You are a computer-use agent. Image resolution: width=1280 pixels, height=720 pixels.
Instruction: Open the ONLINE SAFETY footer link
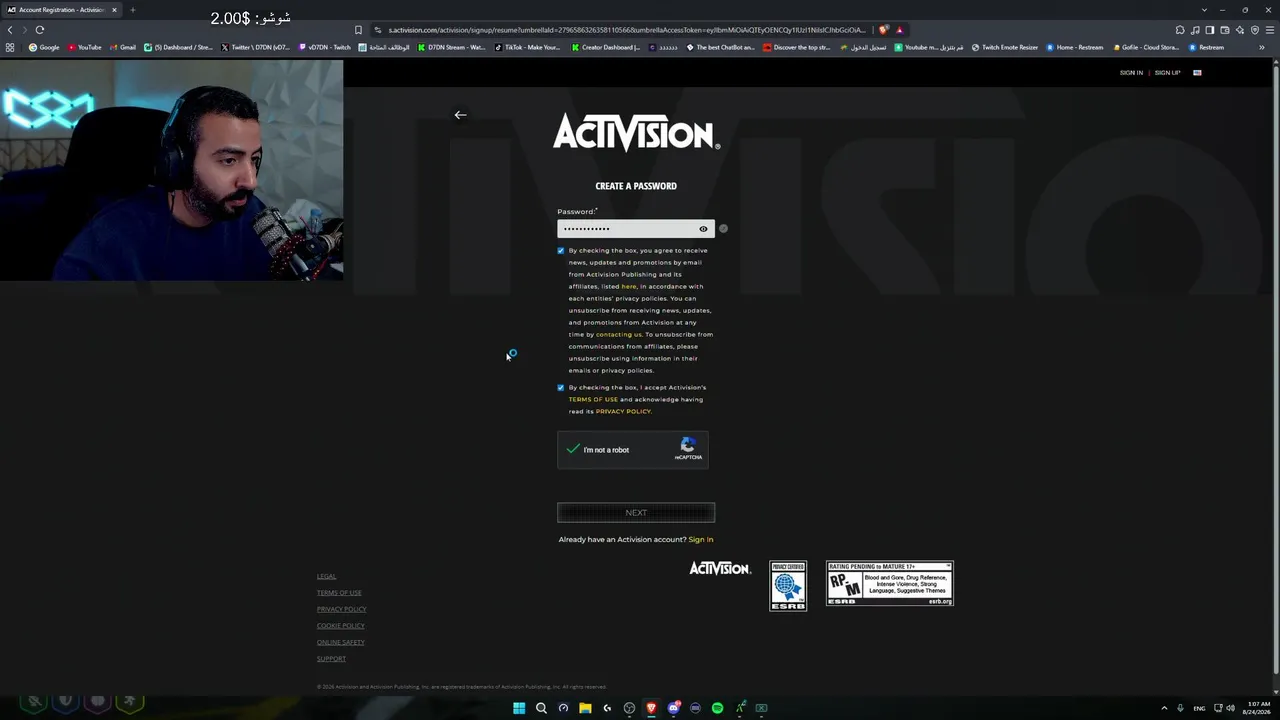click(341, 642)
